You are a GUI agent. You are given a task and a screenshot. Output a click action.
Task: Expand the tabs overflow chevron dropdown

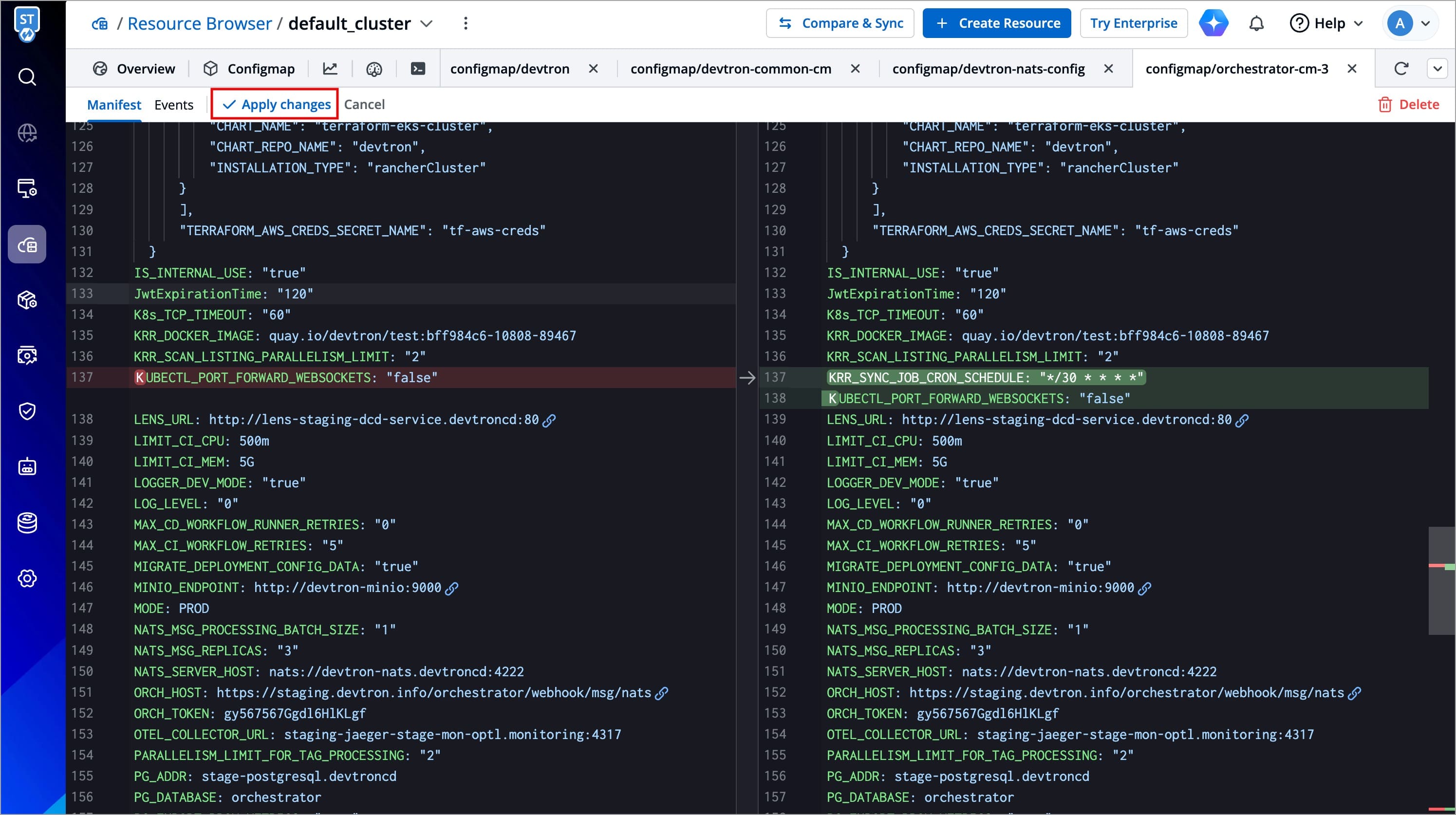1437,69
